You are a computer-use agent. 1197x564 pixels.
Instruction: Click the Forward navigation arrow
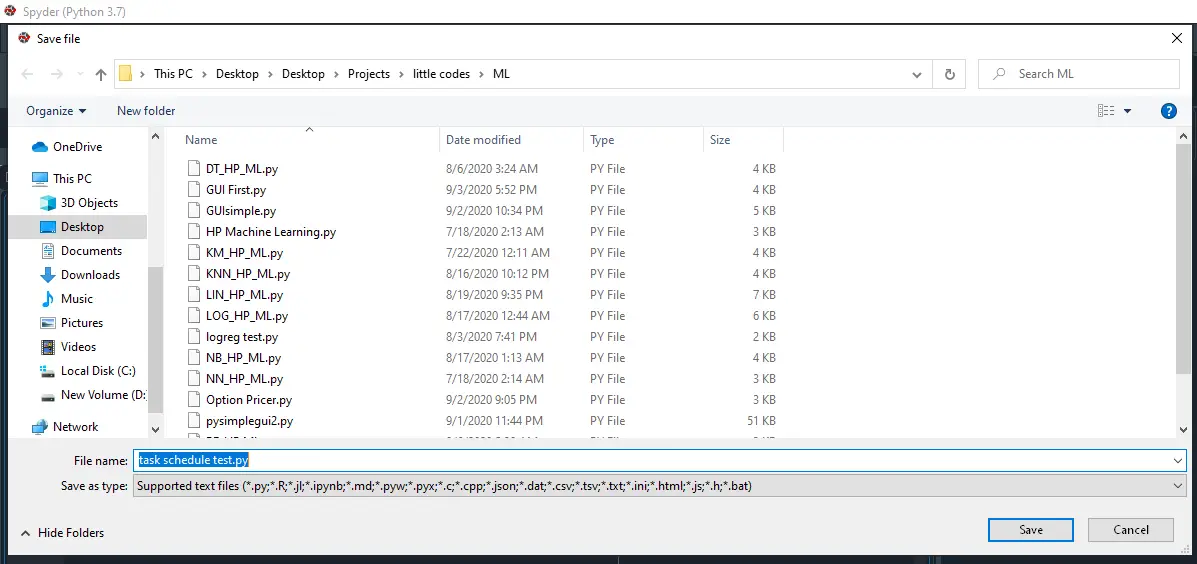click(56, 74)
